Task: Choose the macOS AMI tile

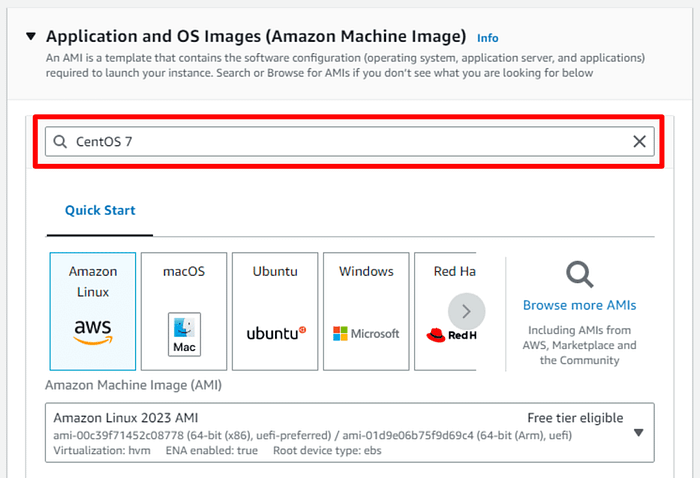Action: click(x=184, y=311)
